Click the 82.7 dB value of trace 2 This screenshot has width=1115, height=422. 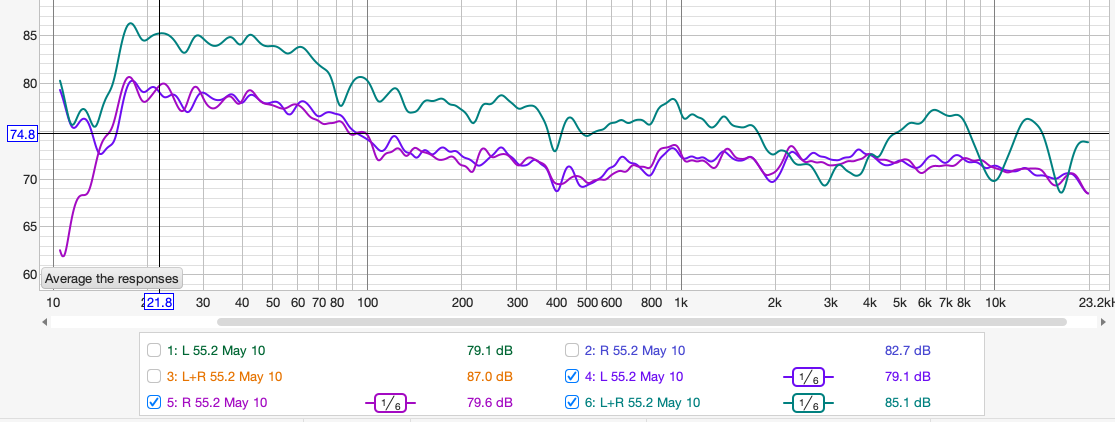tap(906, 350)
